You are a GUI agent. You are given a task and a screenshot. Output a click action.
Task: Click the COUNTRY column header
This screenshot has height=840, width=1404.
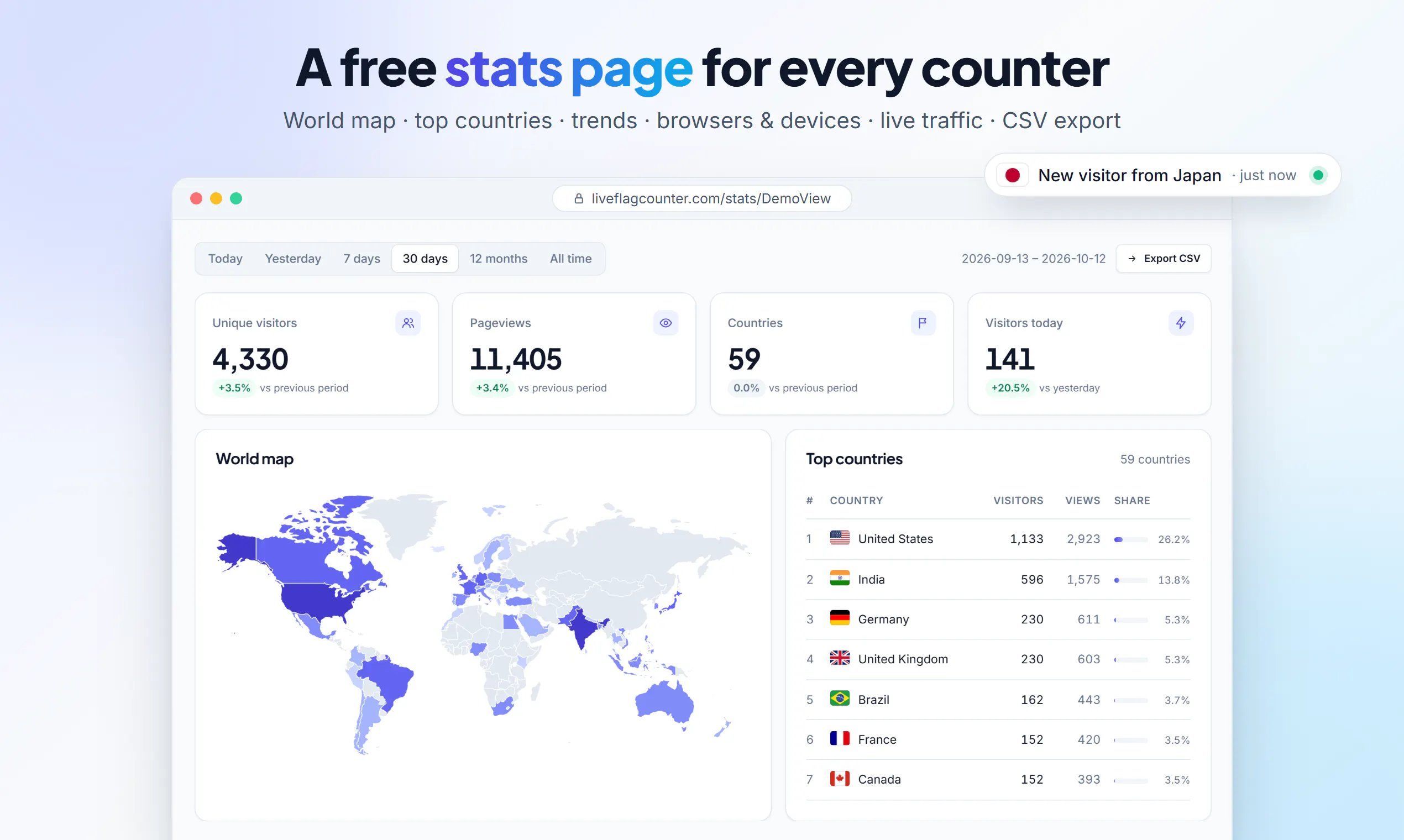[x=856, y=500]
